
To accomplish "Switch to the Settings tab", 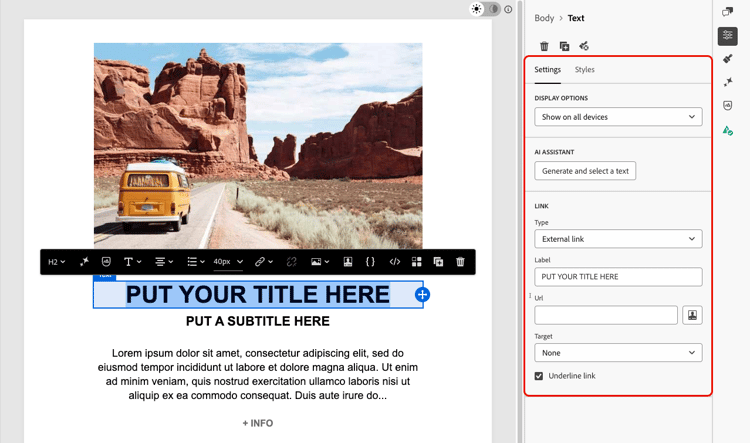I will click(547, 70).
